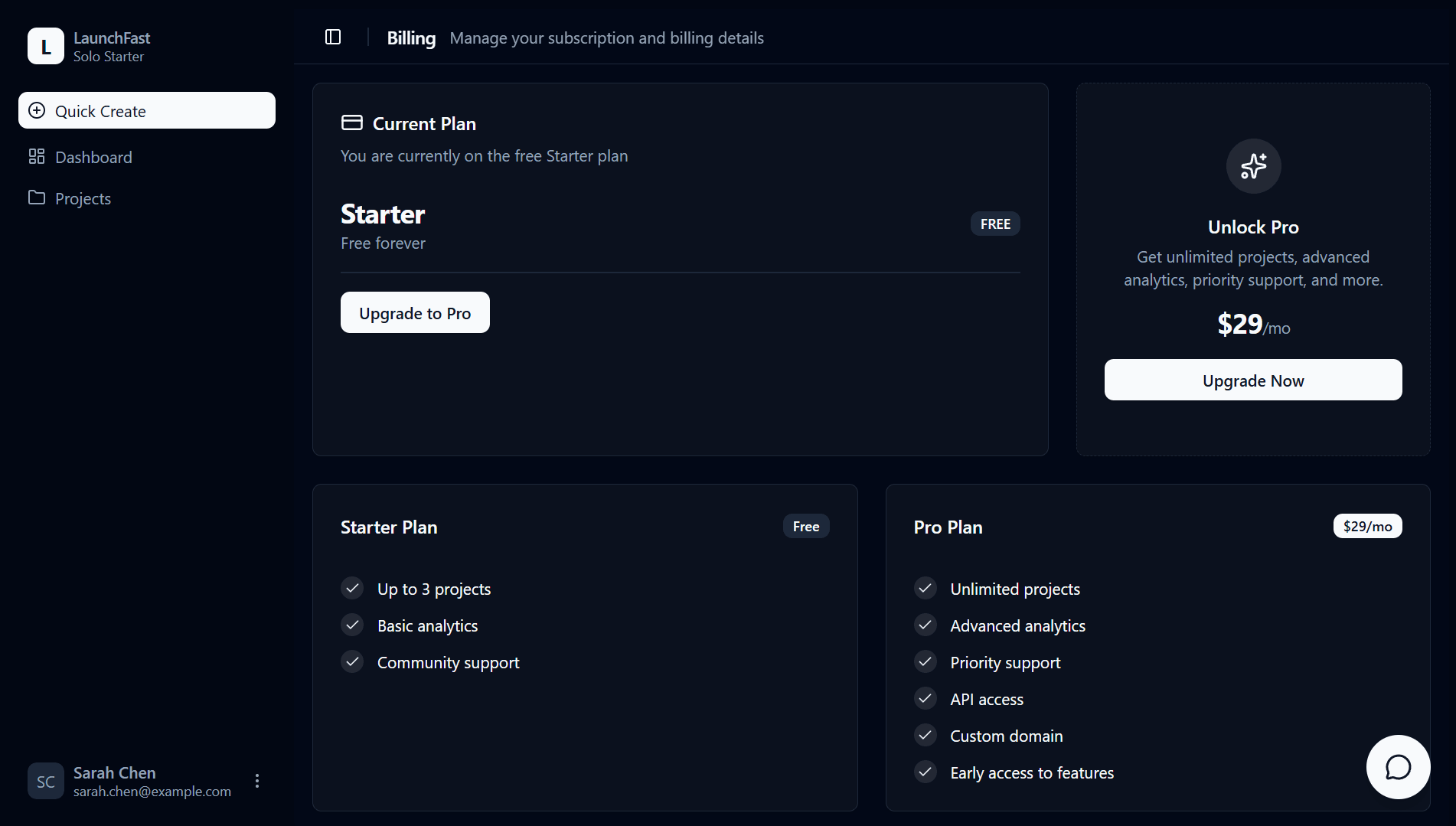The width and height of the screenshot is (1456, 826).
Task: Click the checkmark beside Community support
Action: (352, 661)
